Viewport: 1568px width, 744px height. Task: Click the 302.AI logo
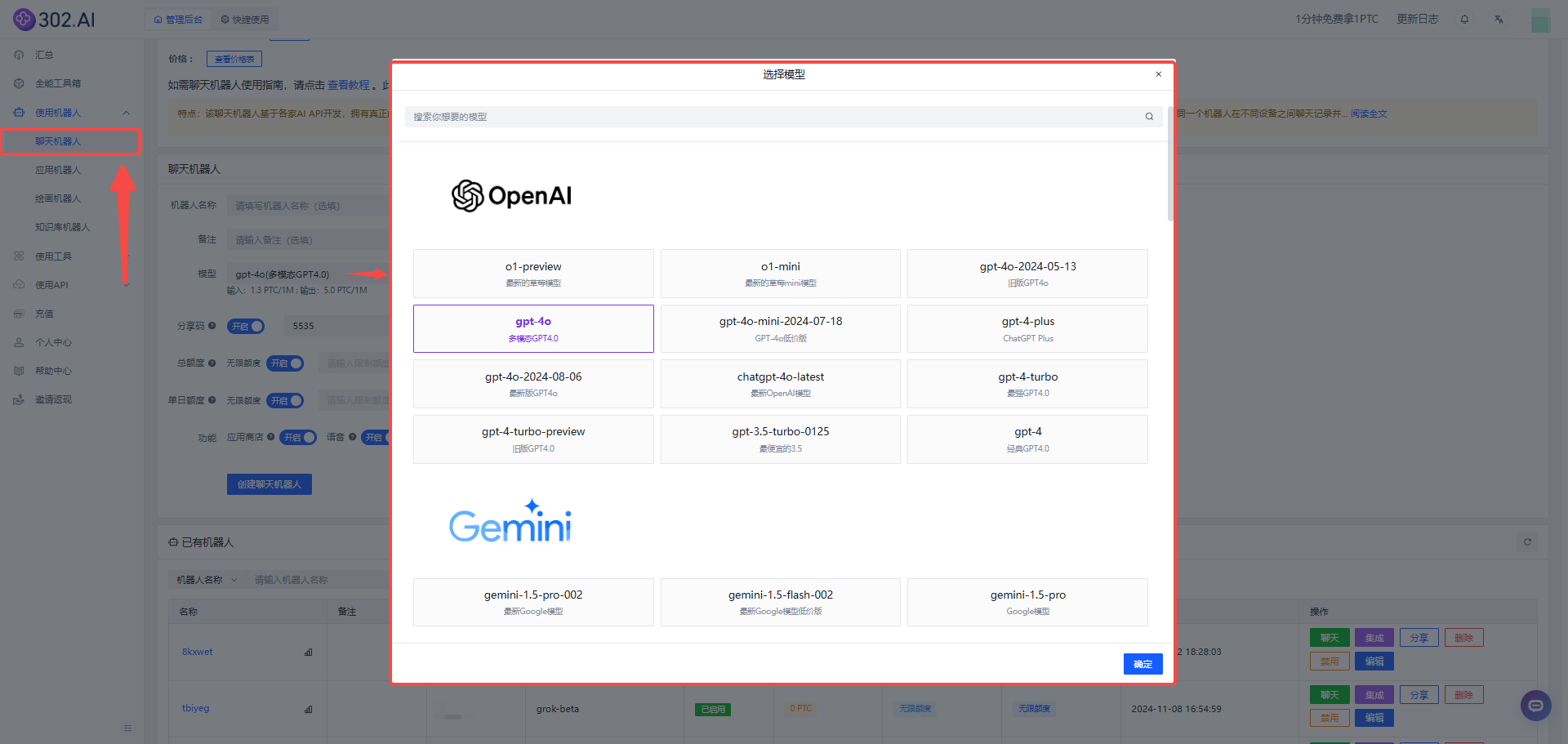54,19
